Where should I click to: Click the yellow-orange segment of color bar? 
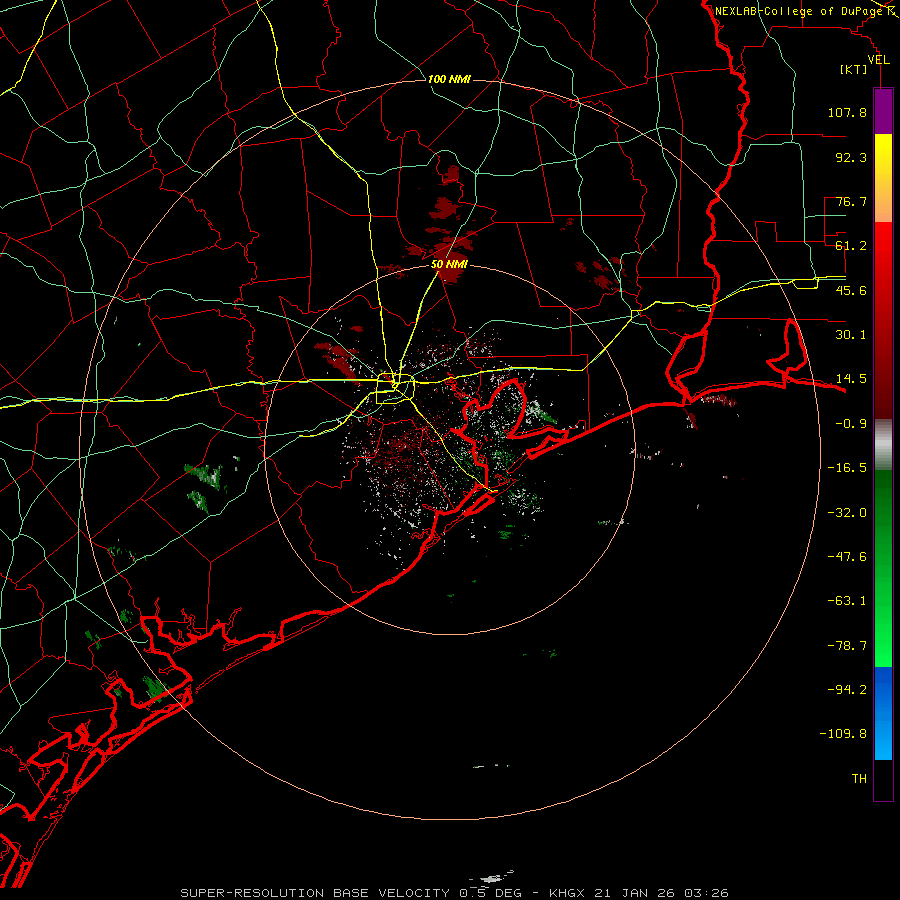[x=883, y=178]
